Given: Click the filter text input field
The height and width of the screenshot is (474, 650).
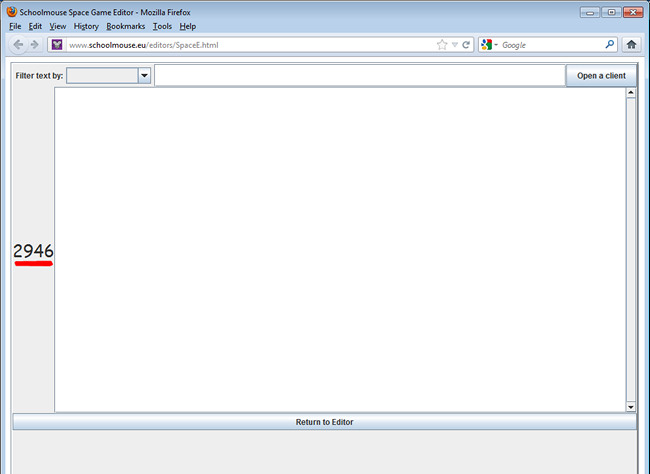Looking at the screenshot, I should click(x=360, y=76).
